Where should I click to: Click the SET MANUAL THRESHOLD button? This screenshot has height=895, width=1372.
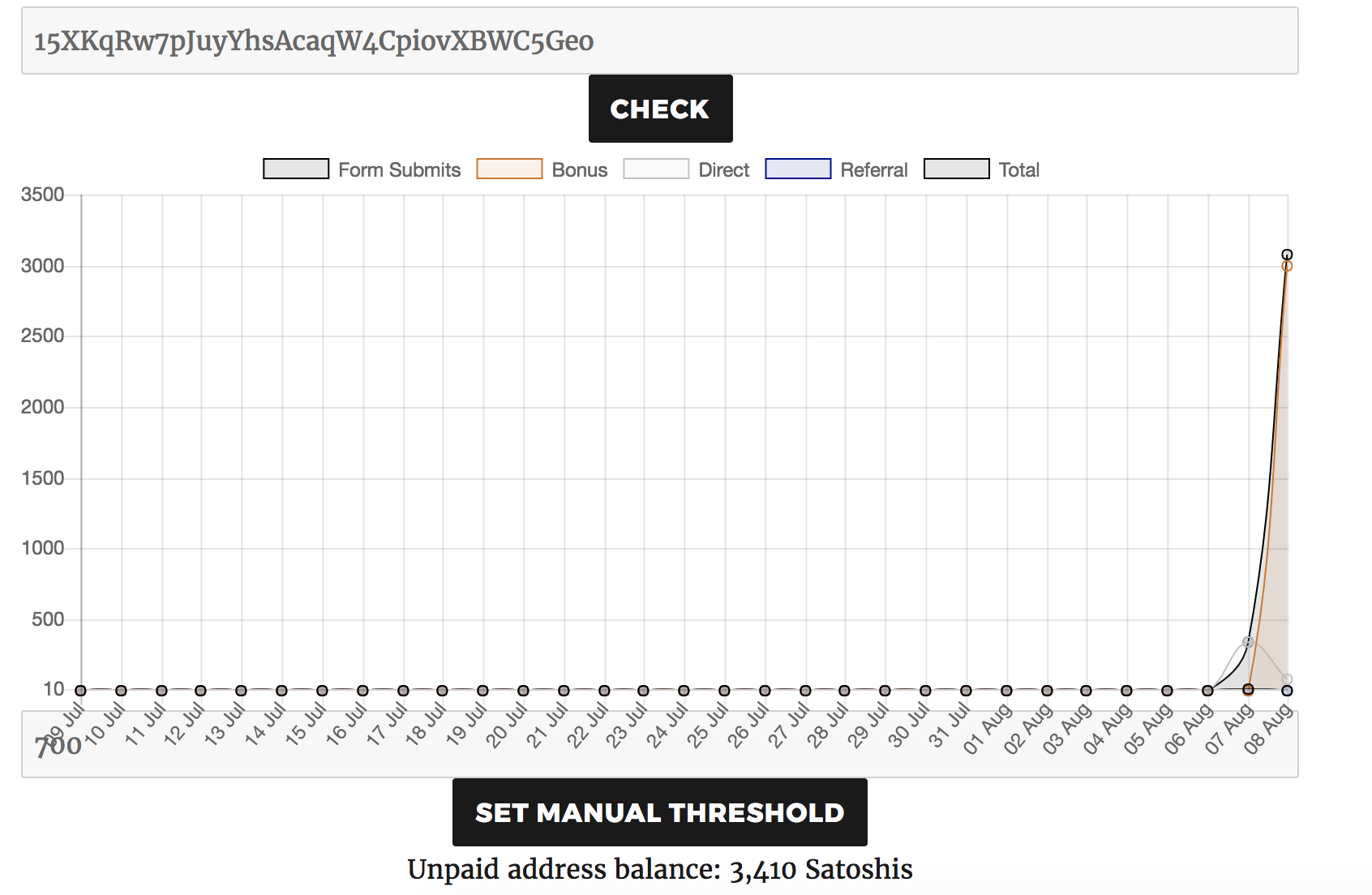click(659, 812)
